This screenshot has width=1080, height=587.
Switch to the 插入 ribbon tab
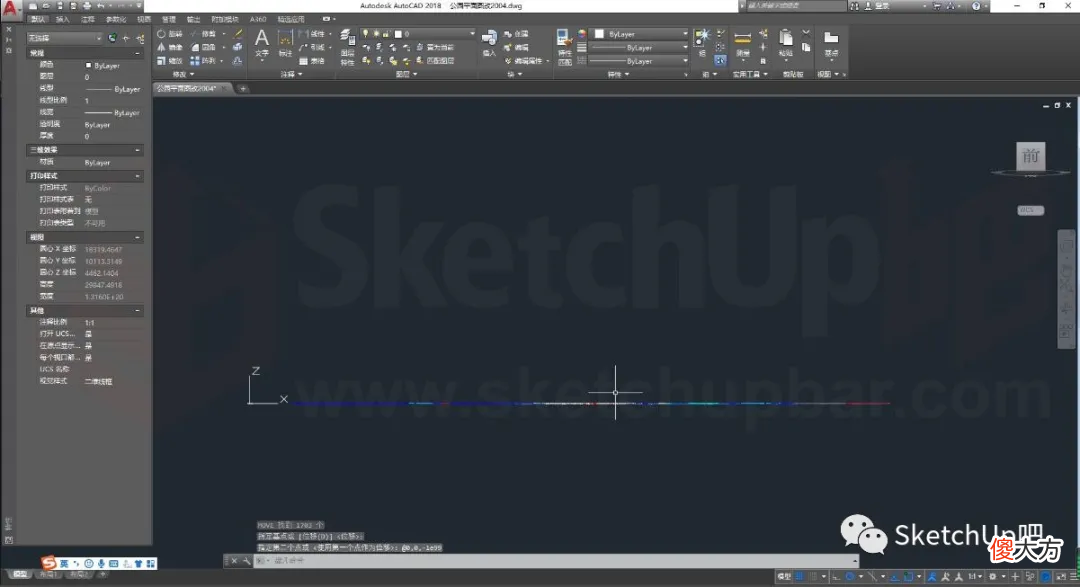pos(63,19)
